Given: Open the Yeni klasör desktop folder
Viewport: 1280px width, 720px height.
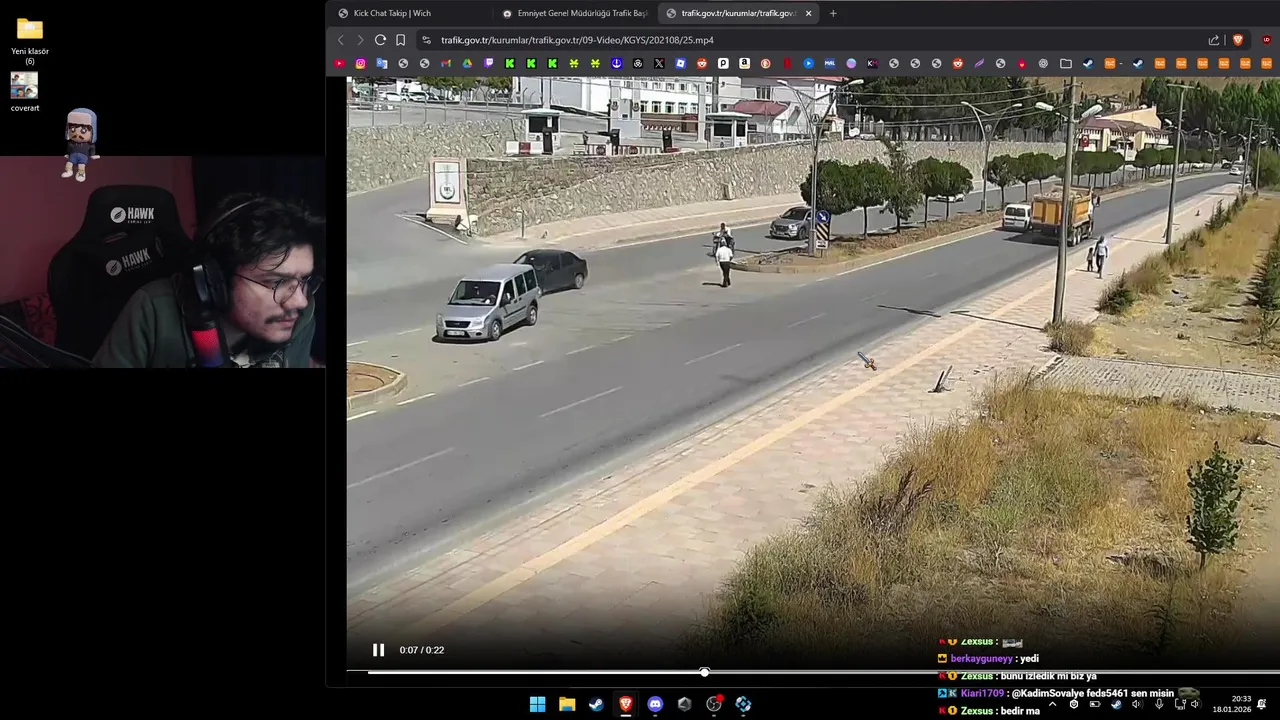Looking at the screenshot, I should coord(30,40).
